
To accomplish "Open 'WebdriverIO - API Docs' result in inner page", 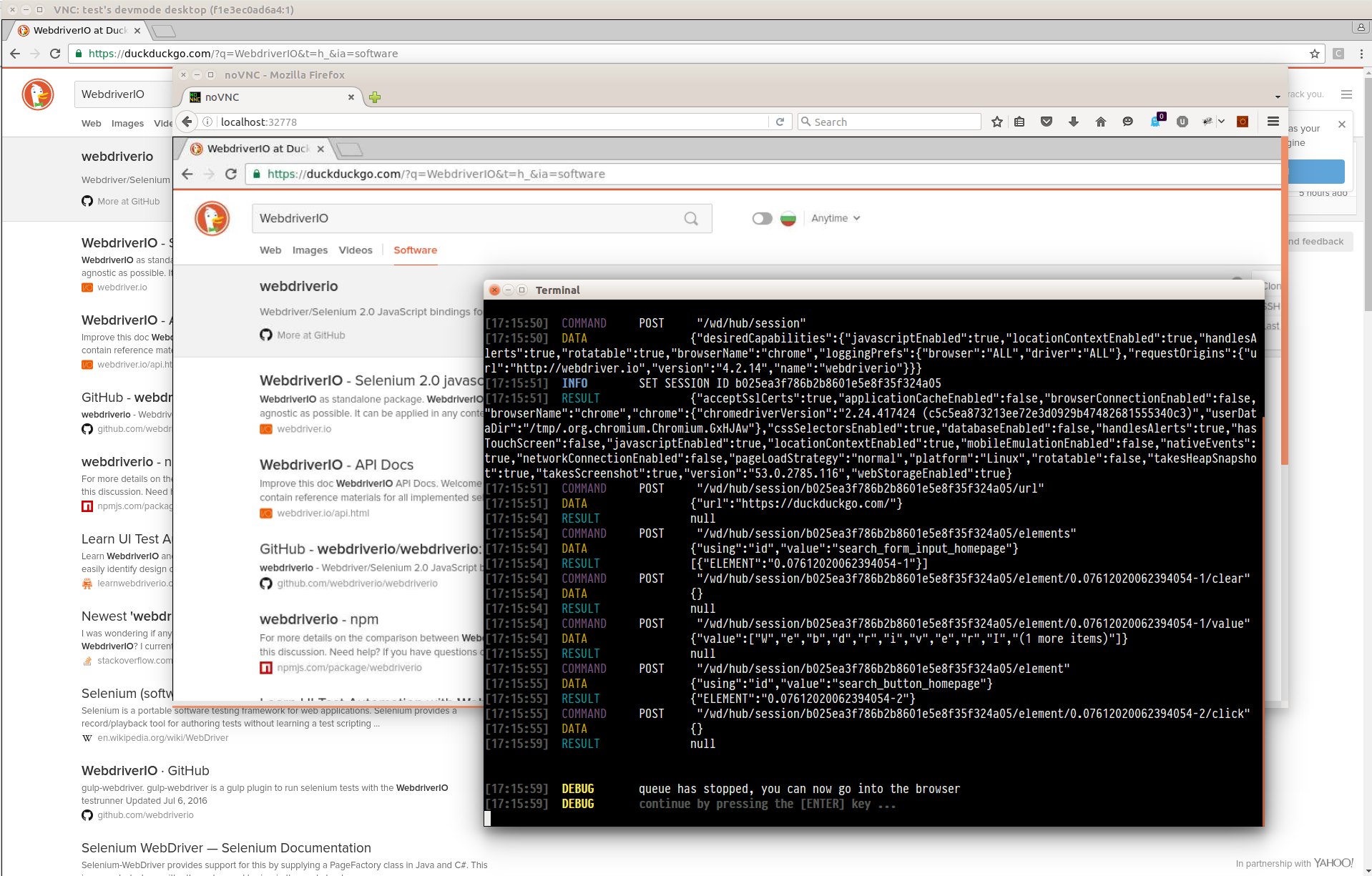I will point(336,465).
